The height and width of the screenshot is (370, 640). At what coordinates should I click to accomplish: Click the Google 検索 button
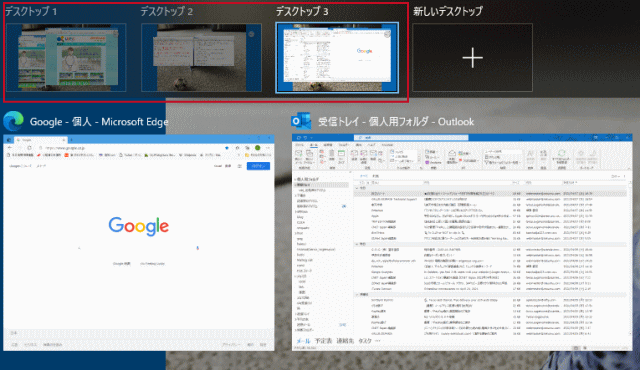(122, 264)
